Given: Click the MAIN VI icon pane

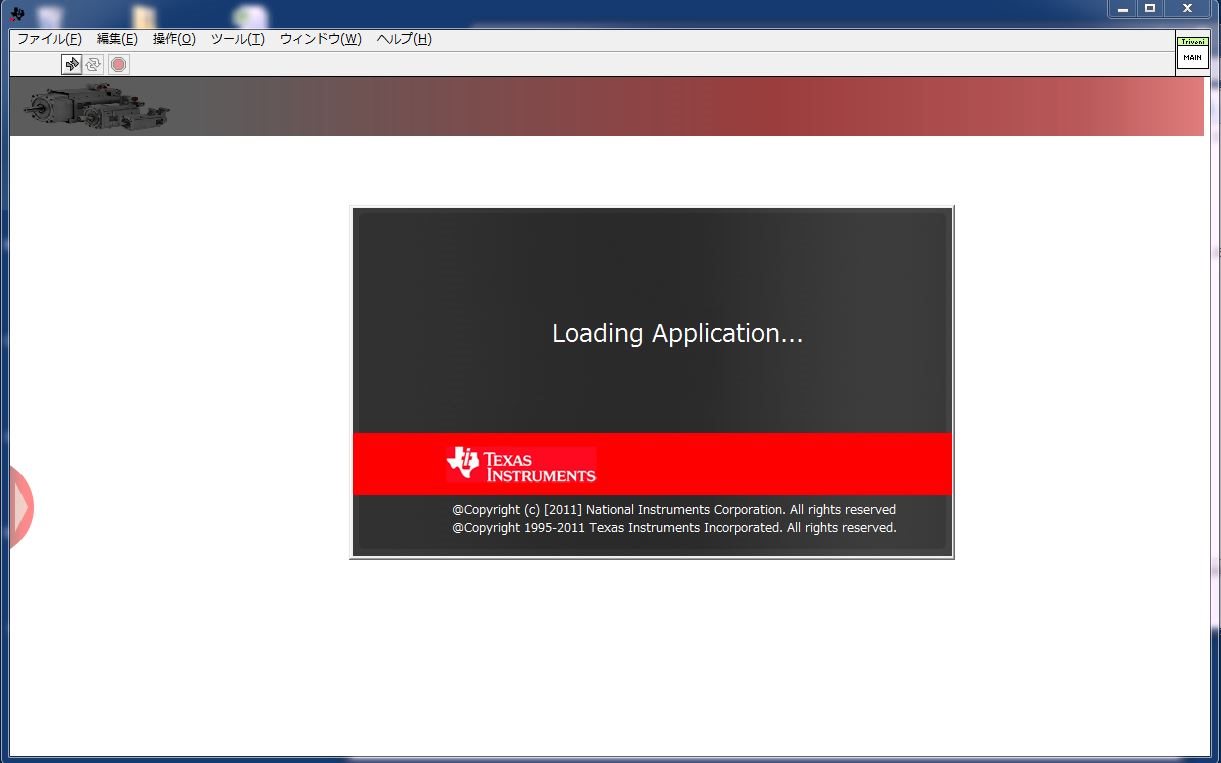Looking at the screenshot, I should pyautogui.click(x=1192, y=53).
